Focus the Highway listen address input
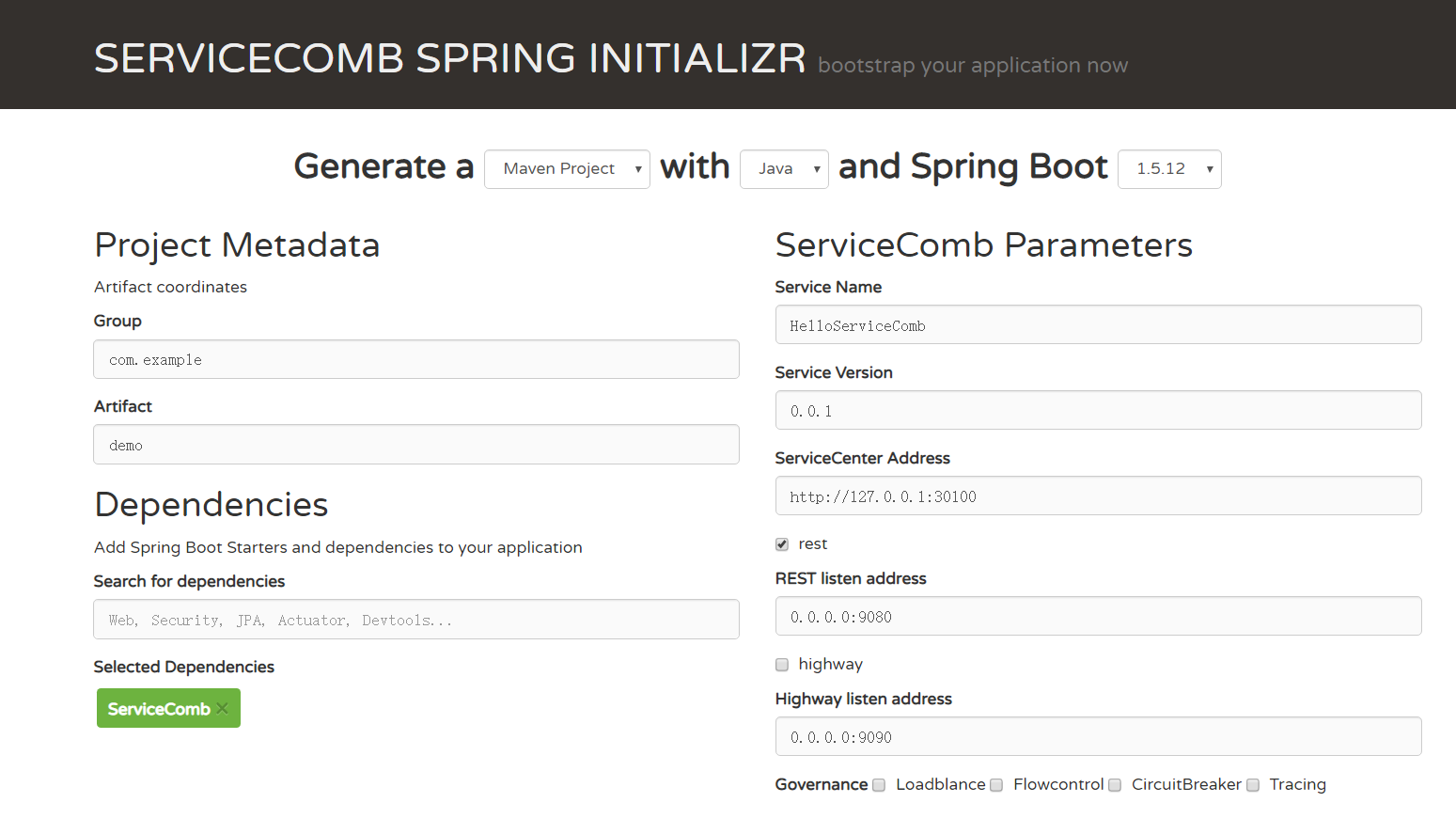Image resolution: width=1456 pixels, height=834 pixels. (x=1098, y=737)
